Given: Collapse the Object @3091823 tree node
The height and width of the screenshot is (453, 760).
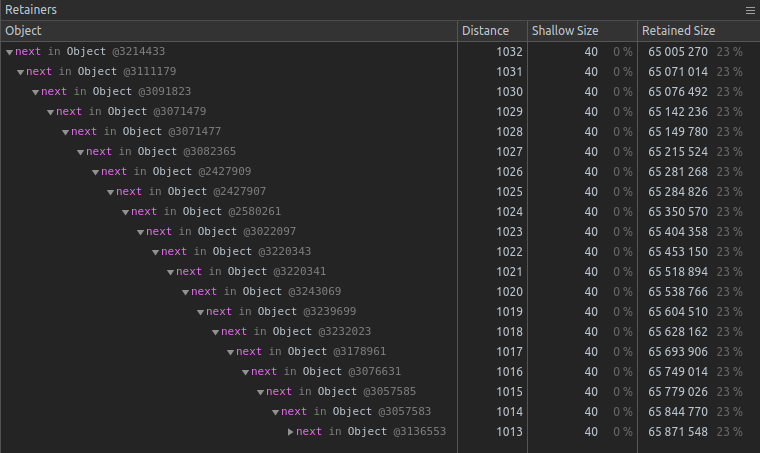Looking at the screenshot, I should (x=35, y=92).
